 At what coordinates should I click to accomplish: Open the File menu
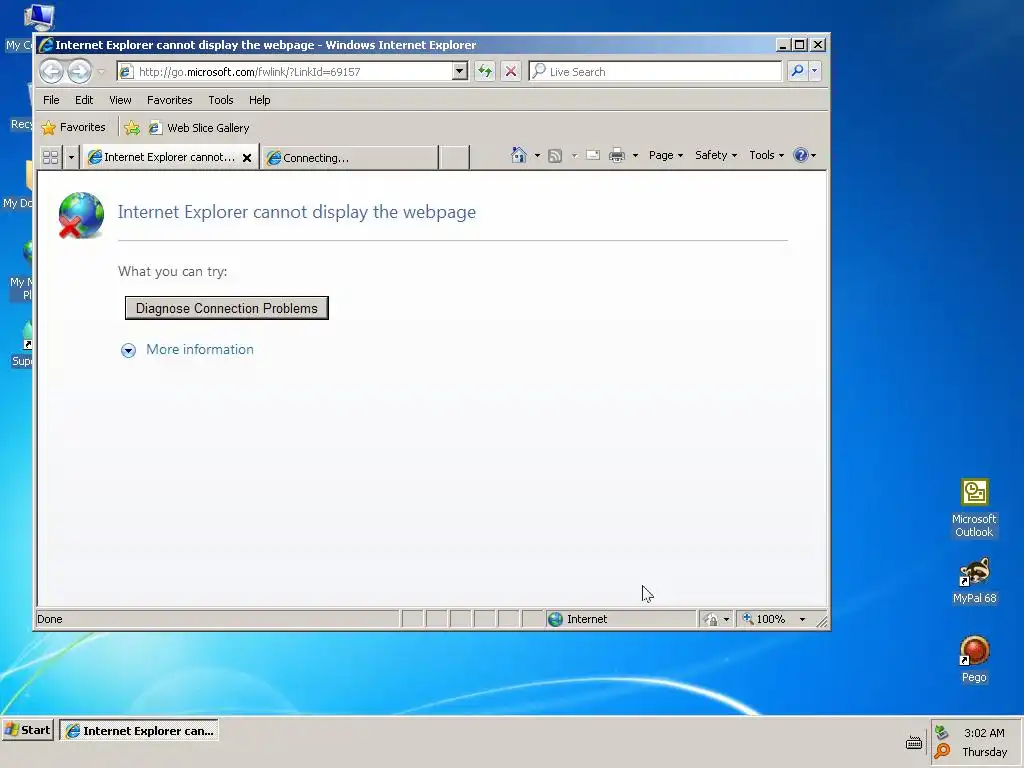(x=51, y=100)
